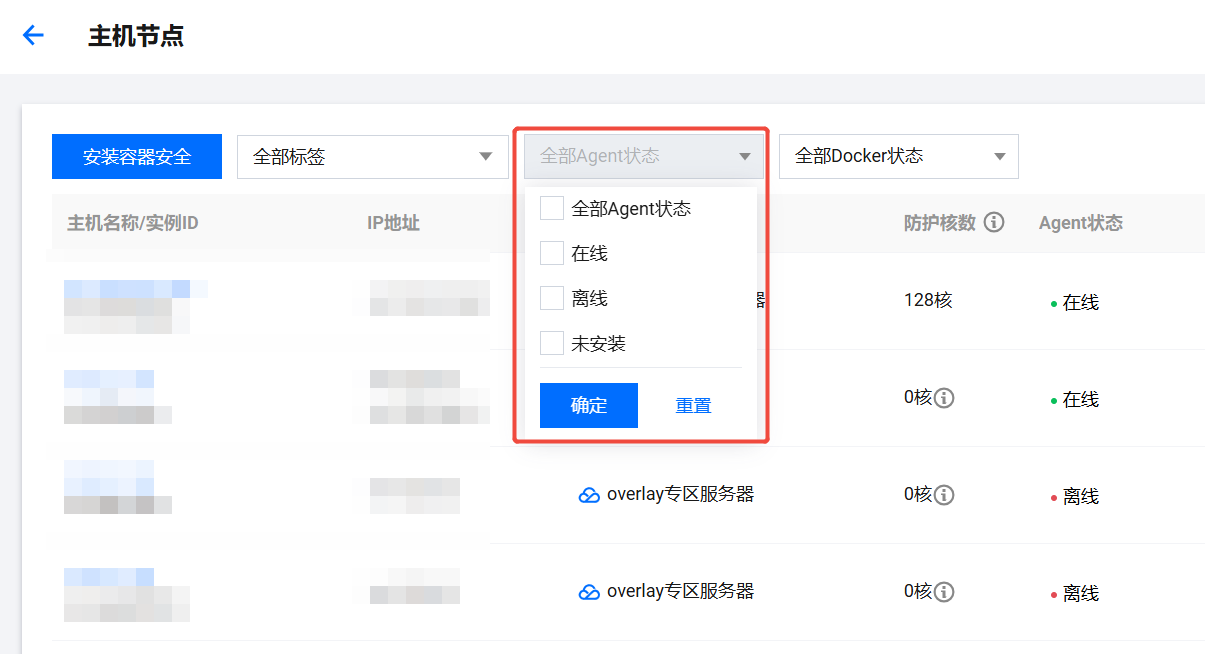Click cloud icon in last row overlay专区服务器

(589, 592)
